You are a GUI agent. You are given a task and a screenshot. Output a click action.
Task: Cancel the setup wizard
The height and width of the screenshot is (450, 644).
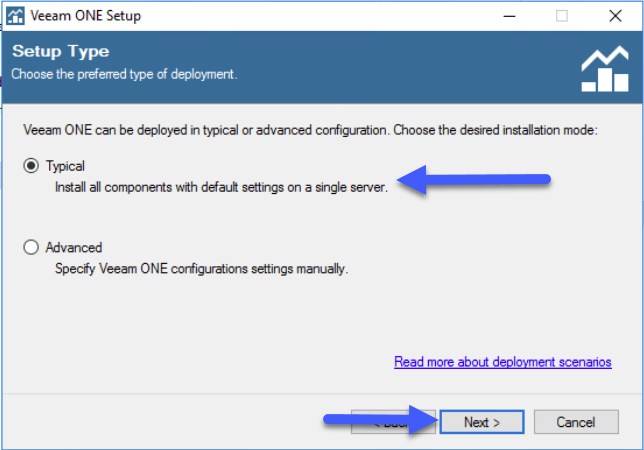tap(576, 422)
